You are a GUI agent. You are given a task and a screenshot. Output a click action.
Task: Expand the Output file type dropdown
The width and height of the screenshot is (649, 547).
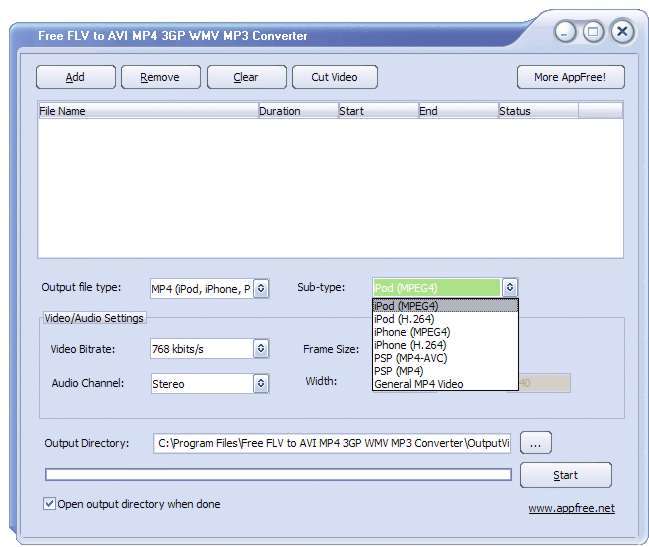[261, 289]
